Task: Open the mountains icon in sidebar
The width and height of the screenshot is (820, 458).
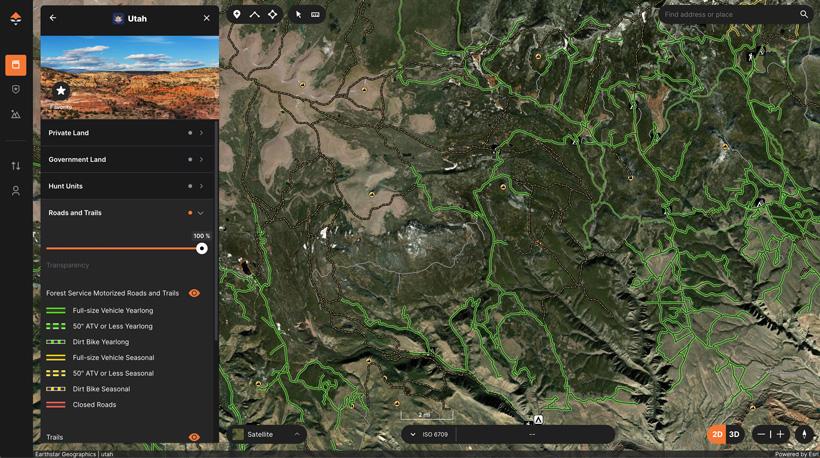Action: (x=16, y=114)
